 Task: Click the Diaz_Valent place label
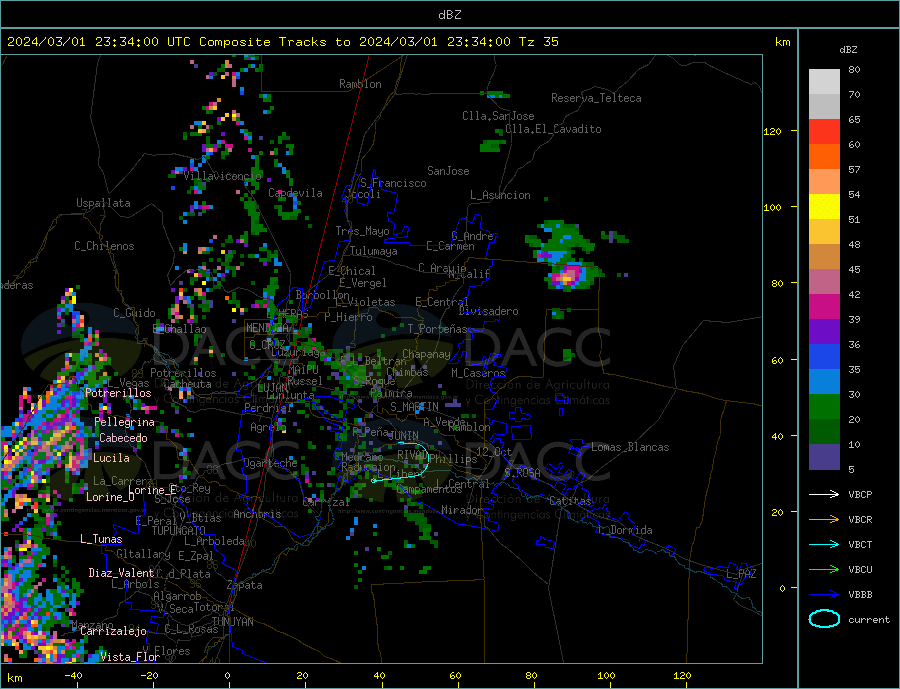(121, 573)
